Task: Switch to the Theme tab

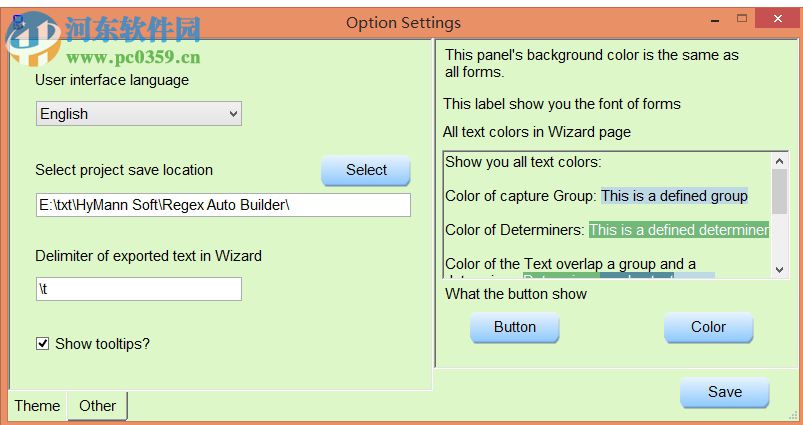Action: click(x=37, y=406)
